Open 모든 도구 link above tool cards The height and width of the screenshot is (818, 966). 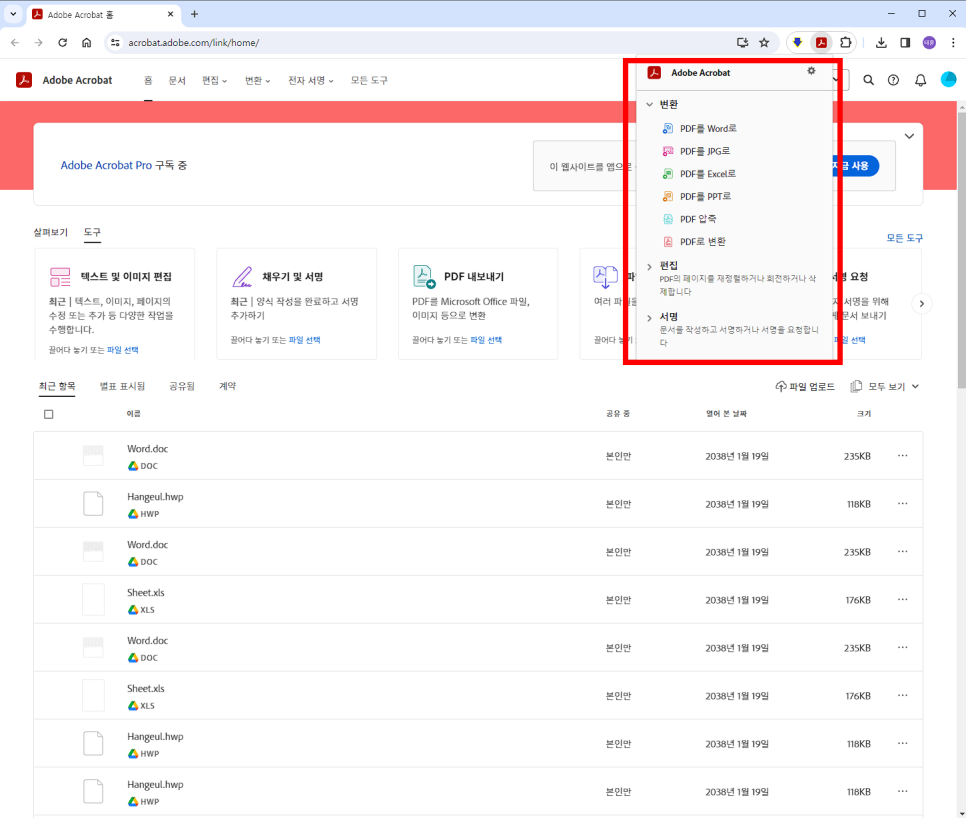pyautogui.click(x=904, y=238)
